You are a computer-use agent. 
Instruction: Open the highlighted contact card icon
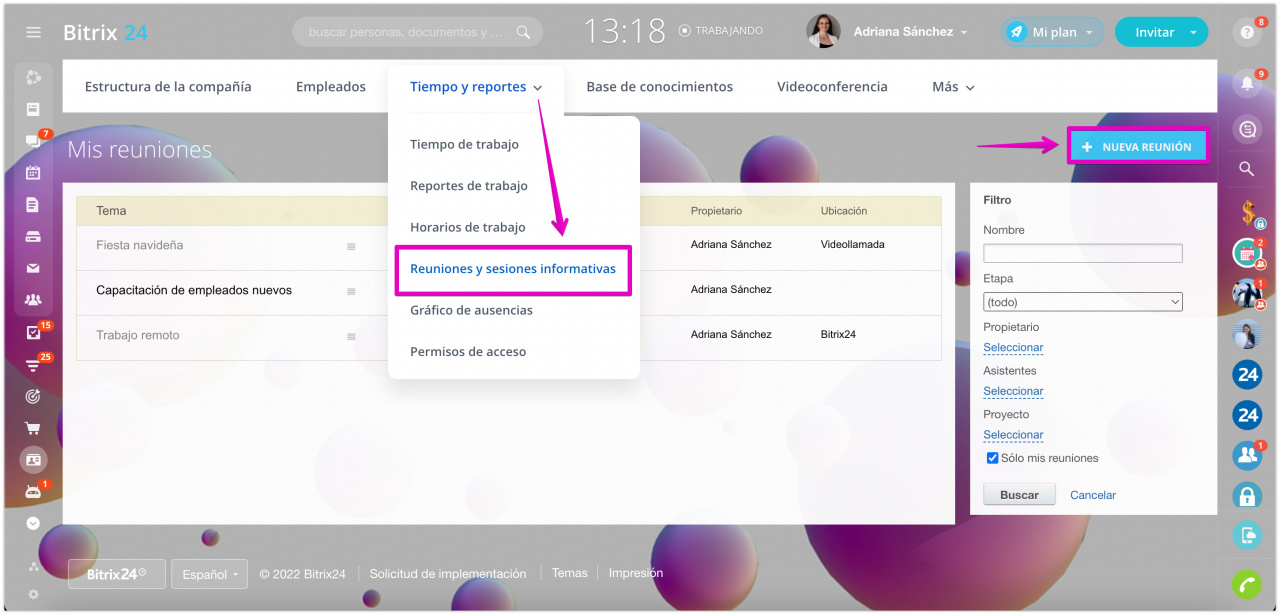click(x=33, y=460)
